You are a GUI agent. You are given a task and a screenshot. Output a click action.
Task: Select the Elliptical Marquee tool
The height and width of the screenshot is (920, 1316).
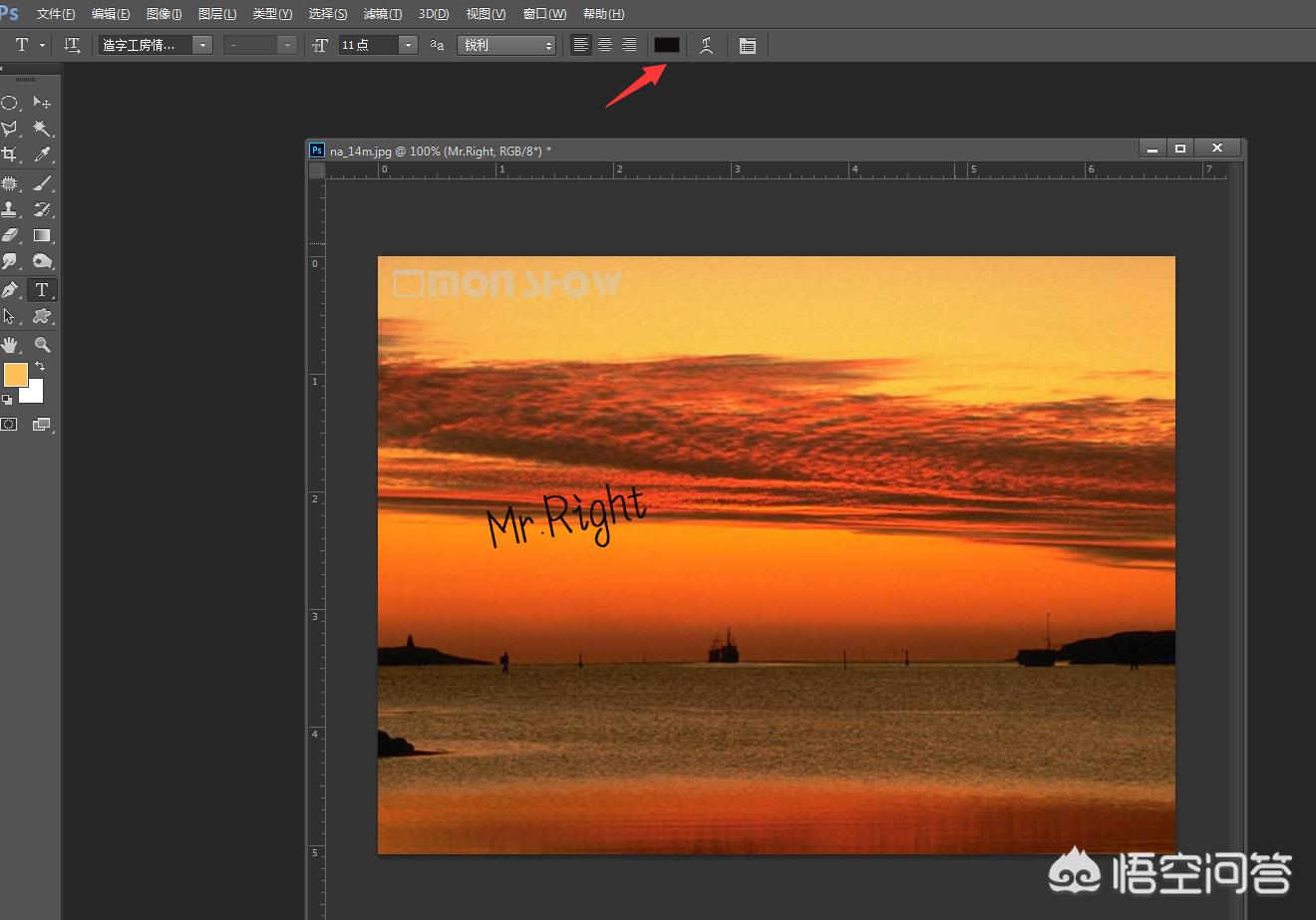10,103
